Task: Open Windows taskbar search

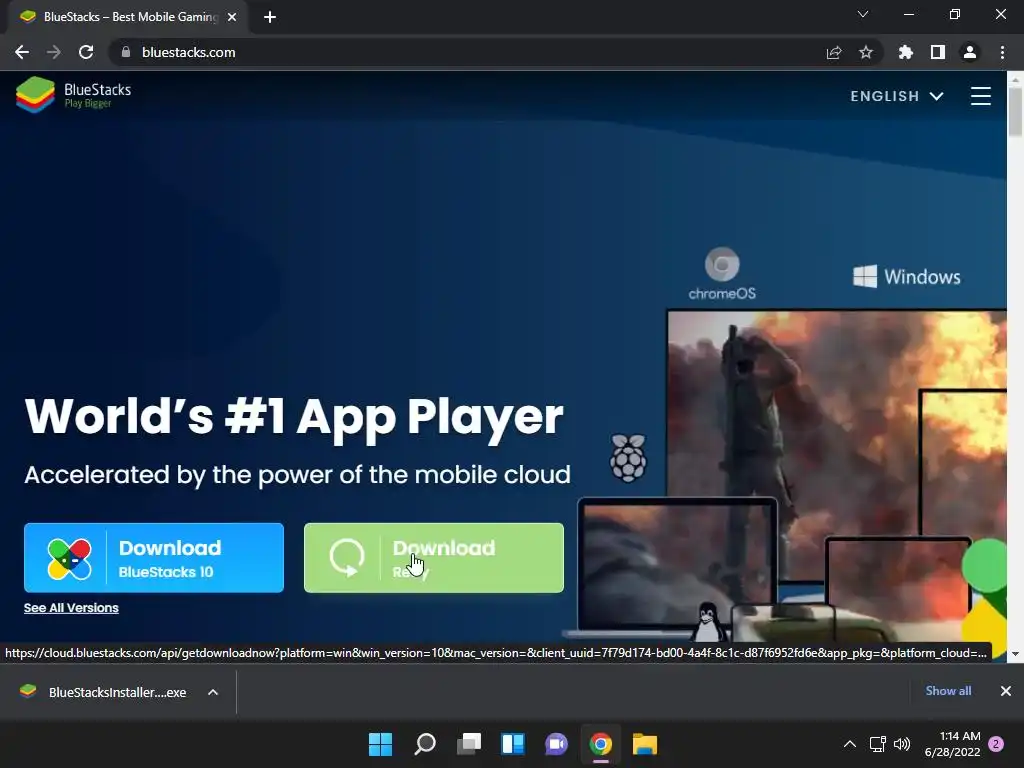Action: point(425,744)
